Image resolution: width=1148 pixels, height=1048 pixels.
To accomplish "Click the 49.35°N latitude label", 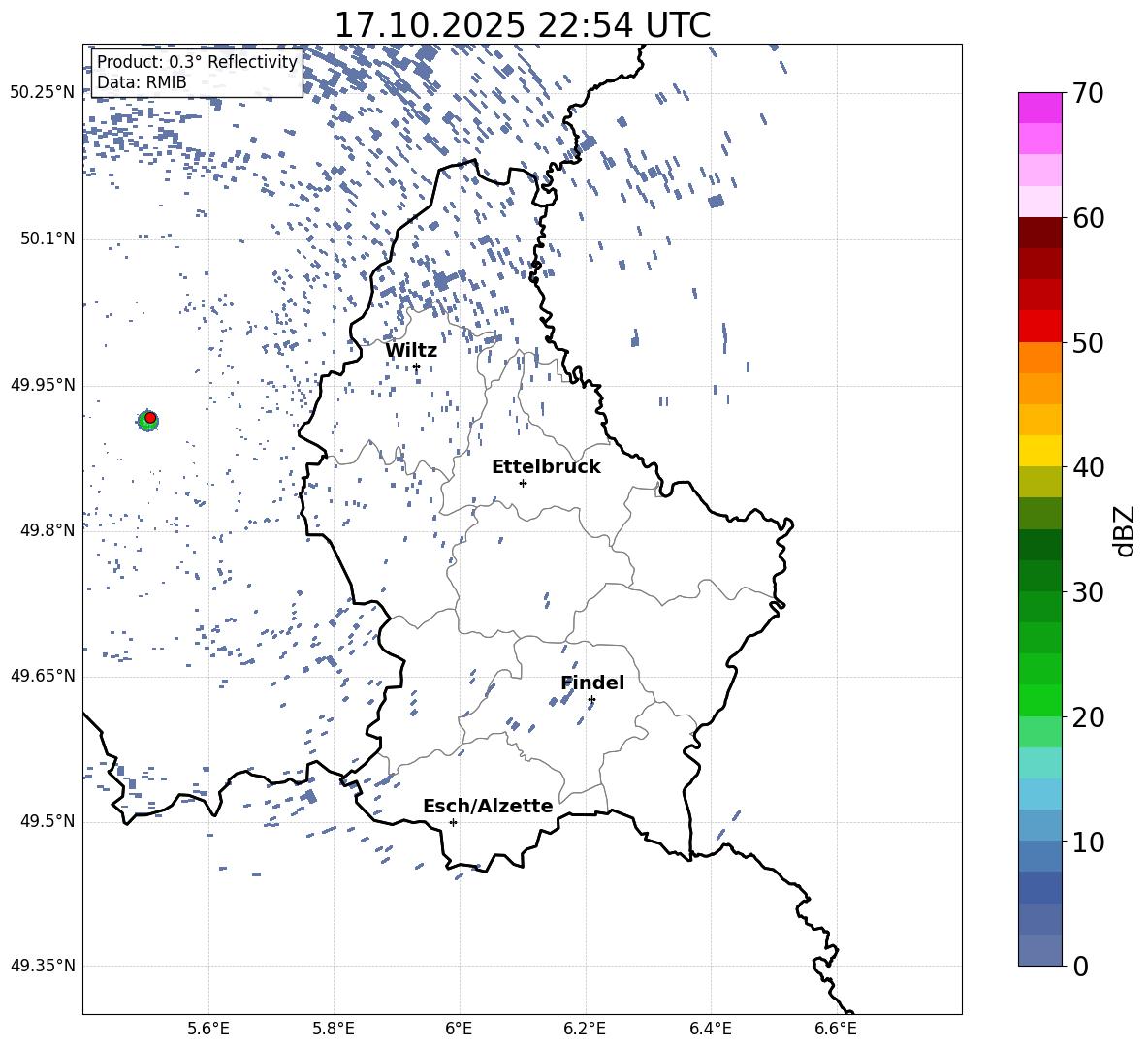I will pyautogui.click(x=43, y=966).
